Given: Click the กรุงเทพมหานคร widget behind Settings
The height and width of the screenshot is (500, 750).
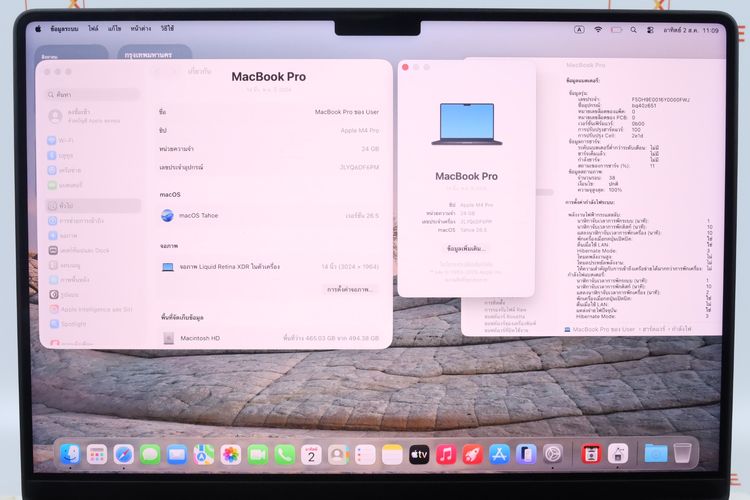Looking at the screenshot, I should 154,53.
